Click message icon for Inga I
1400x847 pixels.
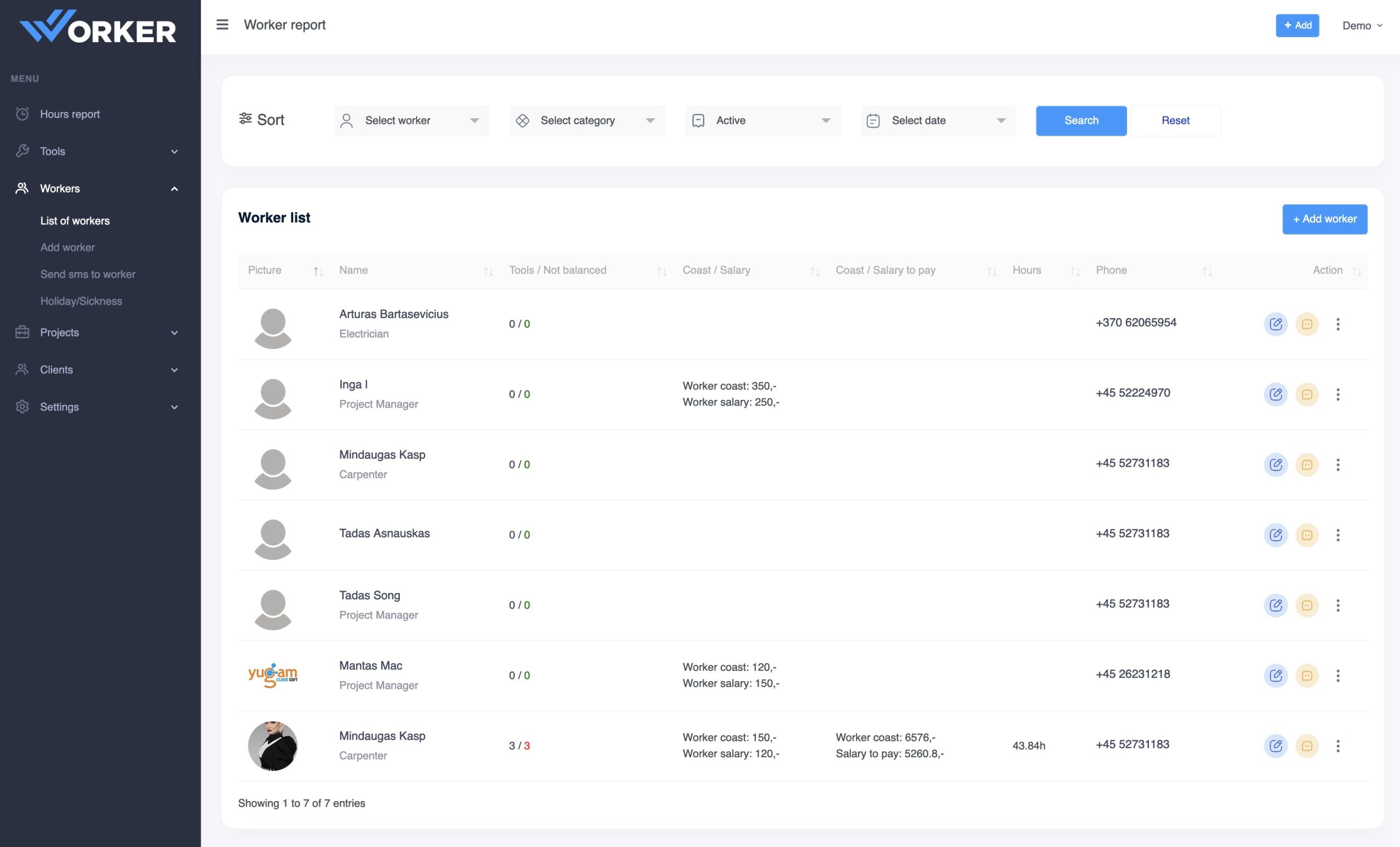point(1306,395)
